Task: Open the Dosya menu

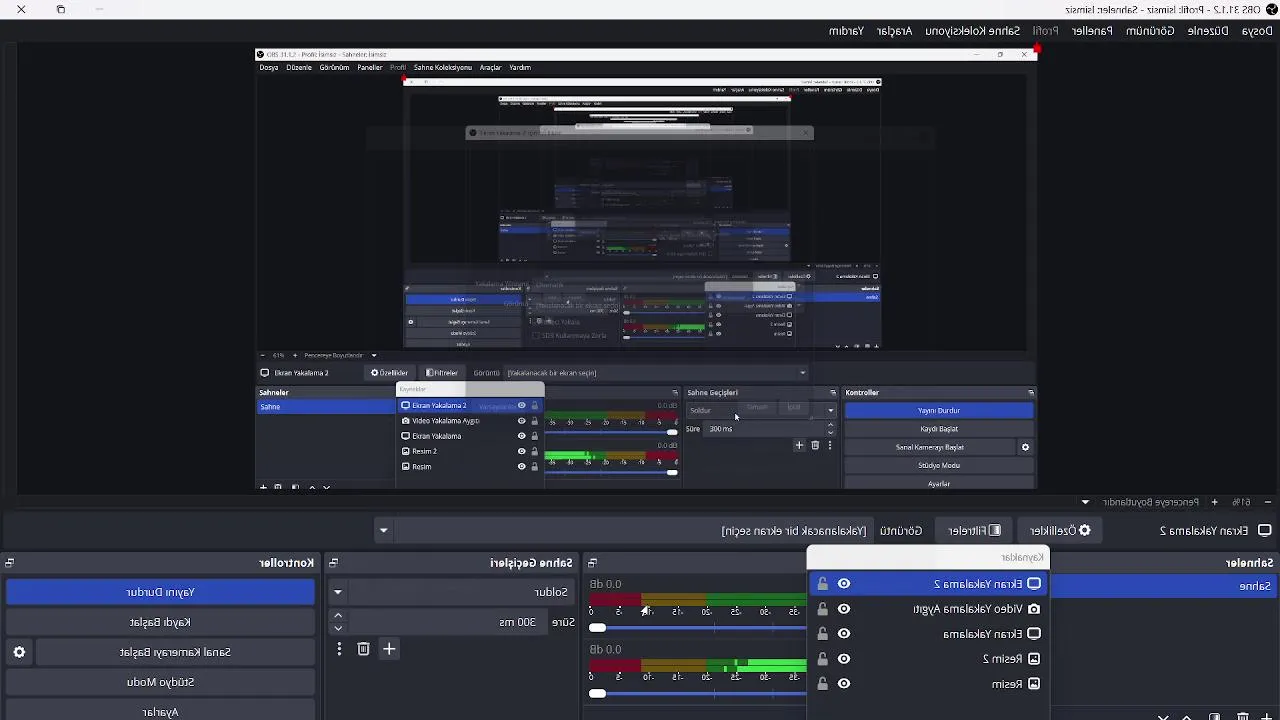Action: coord(1257,31)
